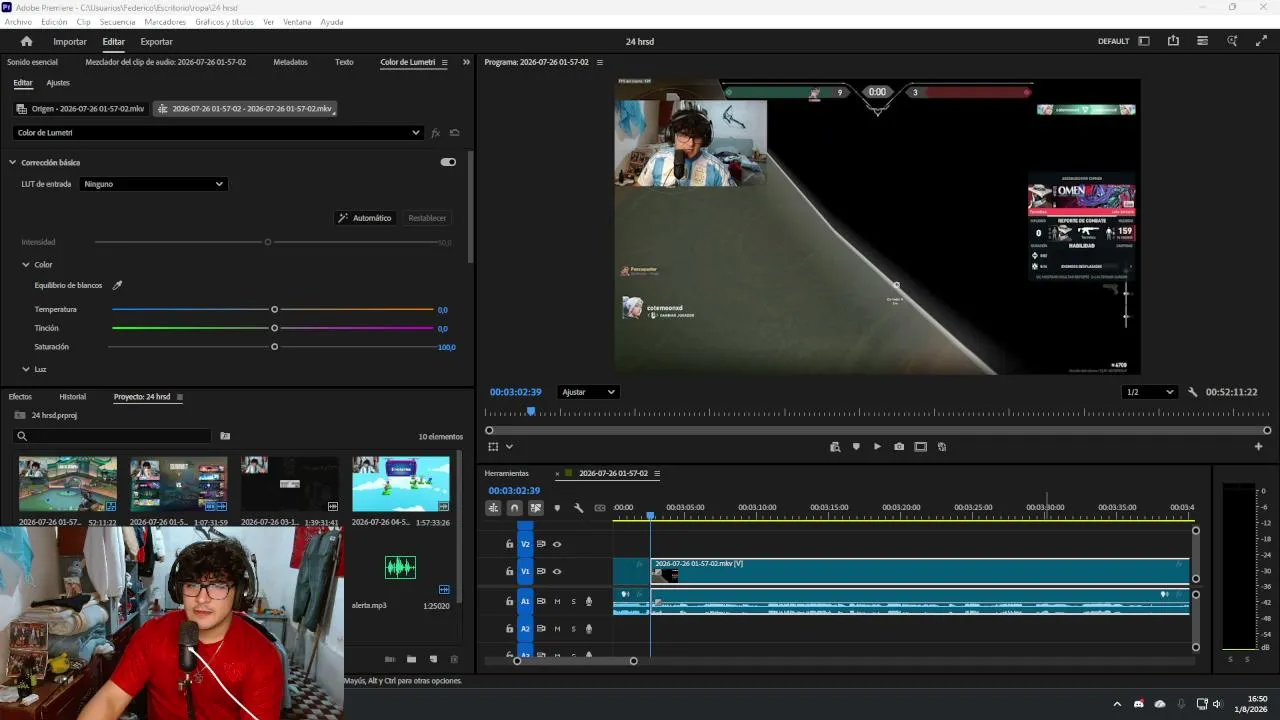This screenshot has height=720, width=1280.
Task: Hide track V1 with its eye icon
Action: [557, 571]
